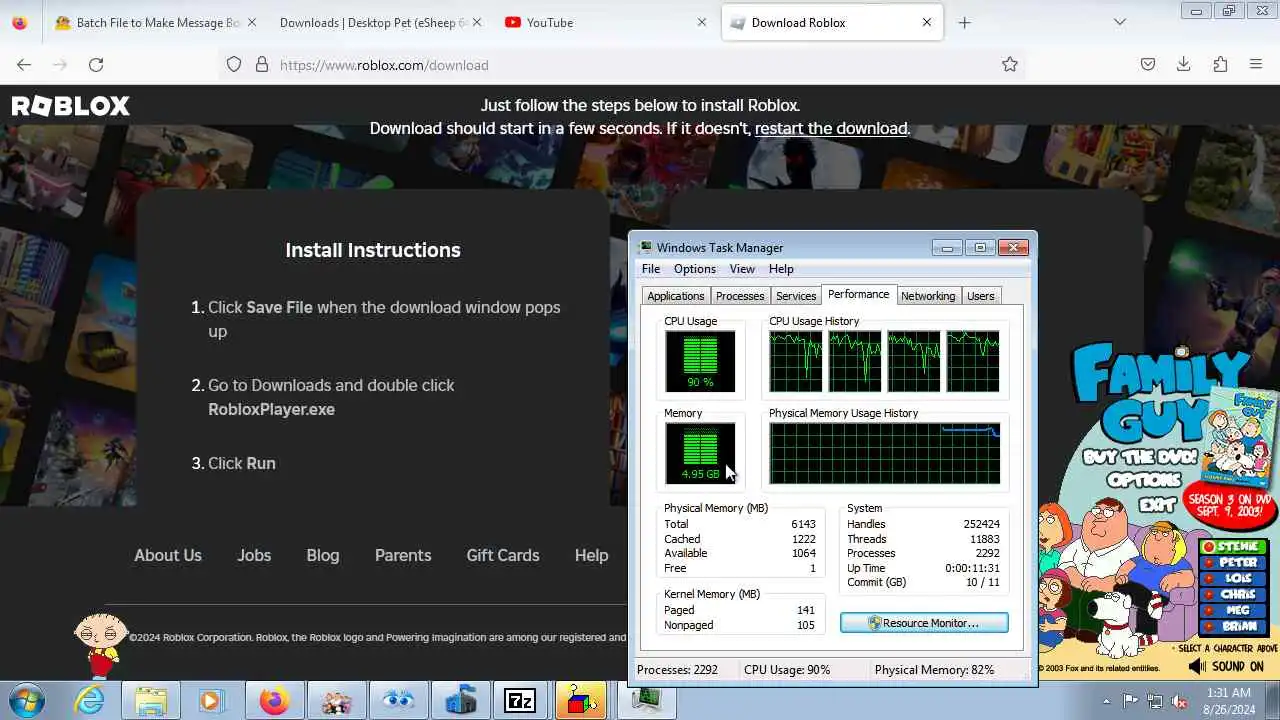Click the Roblox logo in header

[x=70, y=106]
